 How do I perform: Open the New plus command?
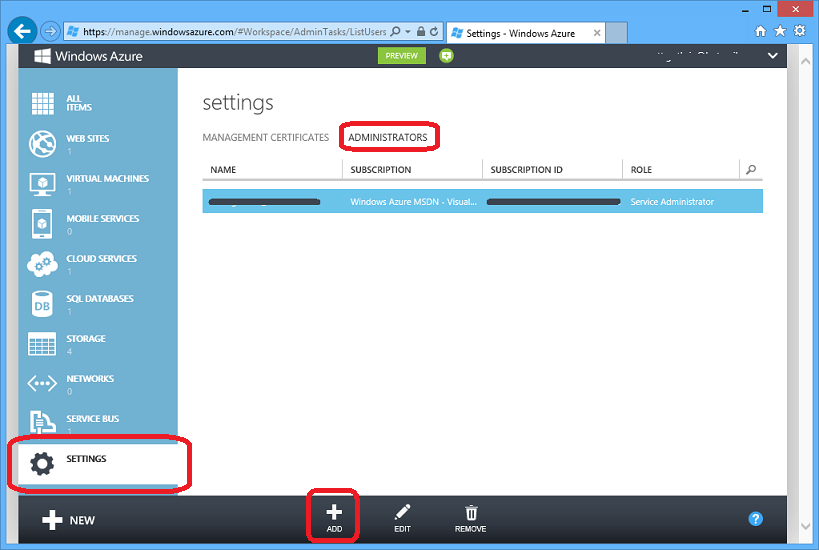(x=68, y=520)
